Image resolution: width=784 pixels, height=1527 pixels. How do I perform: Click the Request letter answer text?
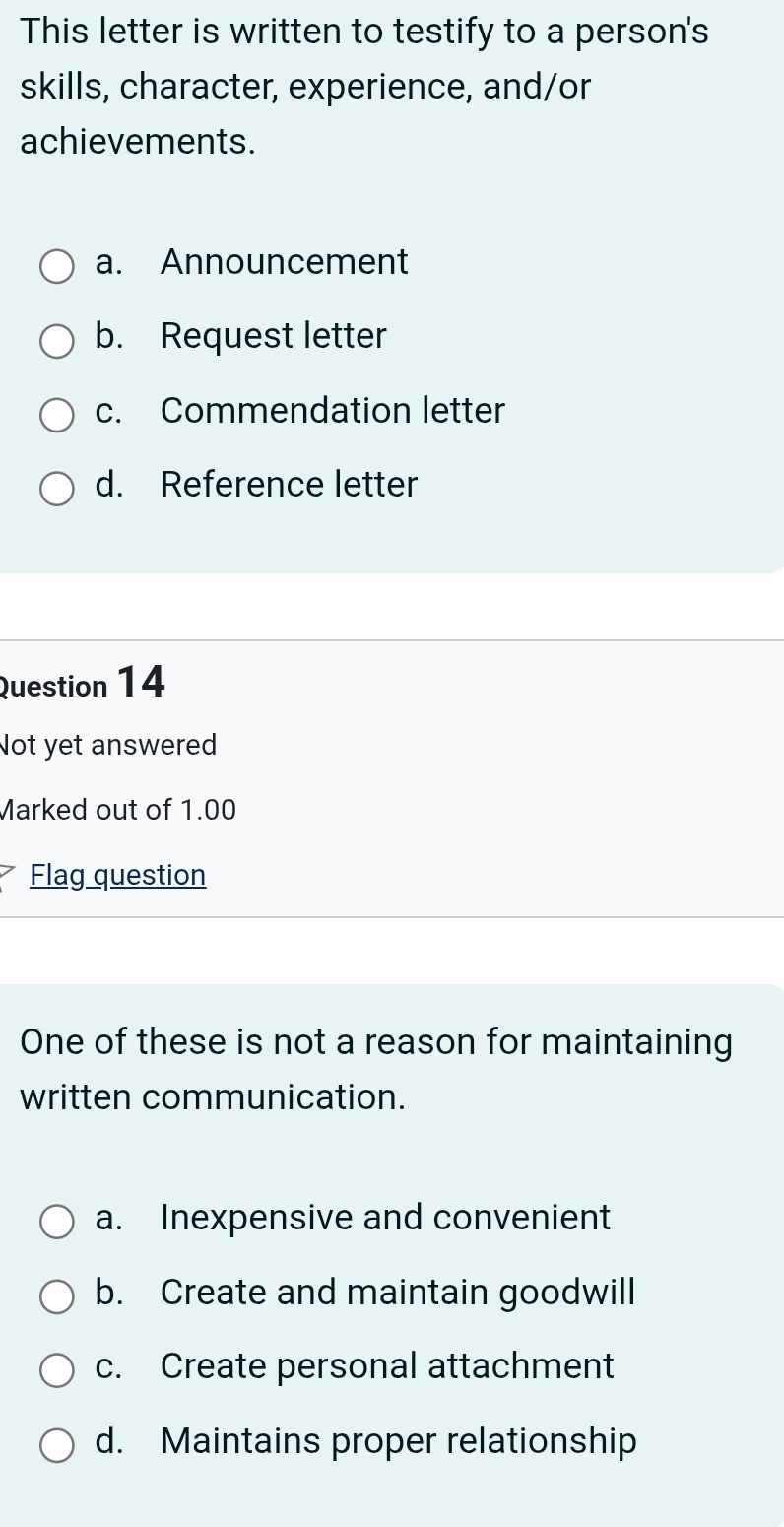coord(274,337)
